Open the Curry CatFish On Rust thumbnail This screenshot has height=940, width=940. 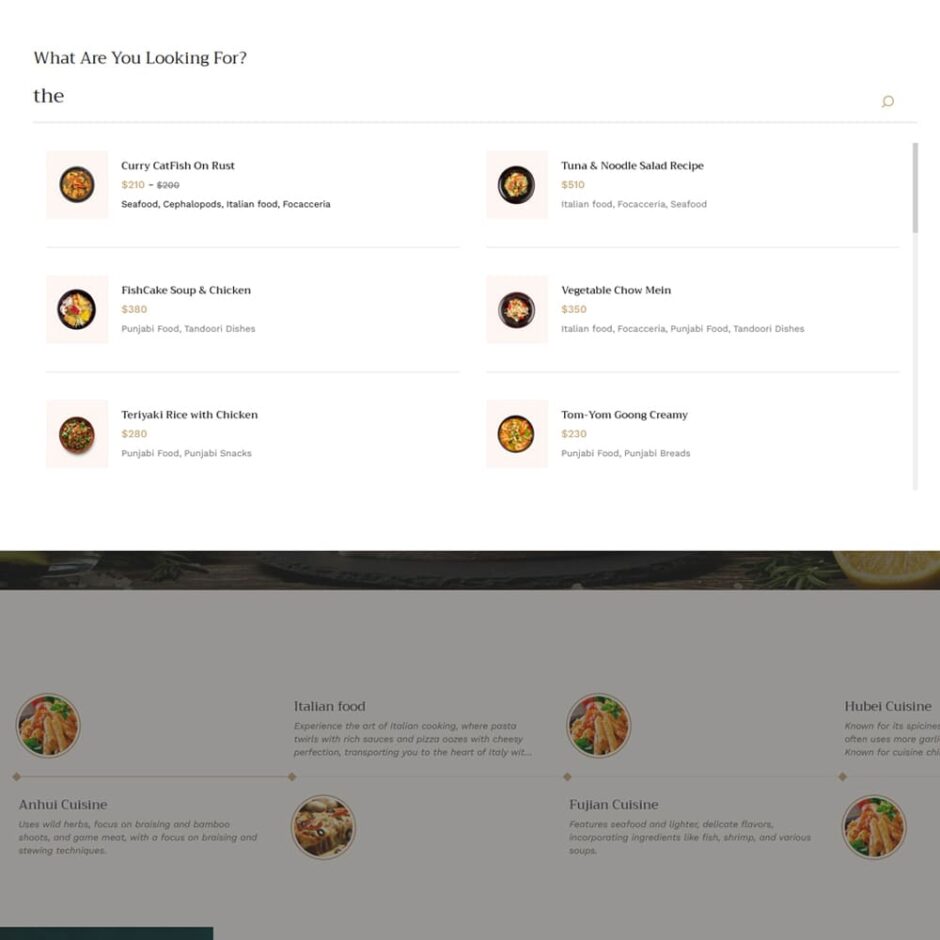77,185
